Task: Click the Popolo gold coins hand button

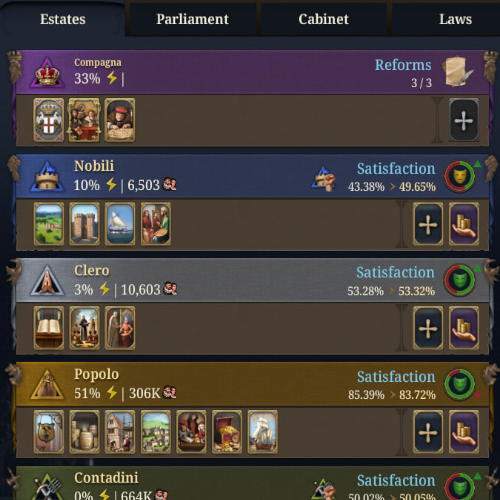Action: 464,432
